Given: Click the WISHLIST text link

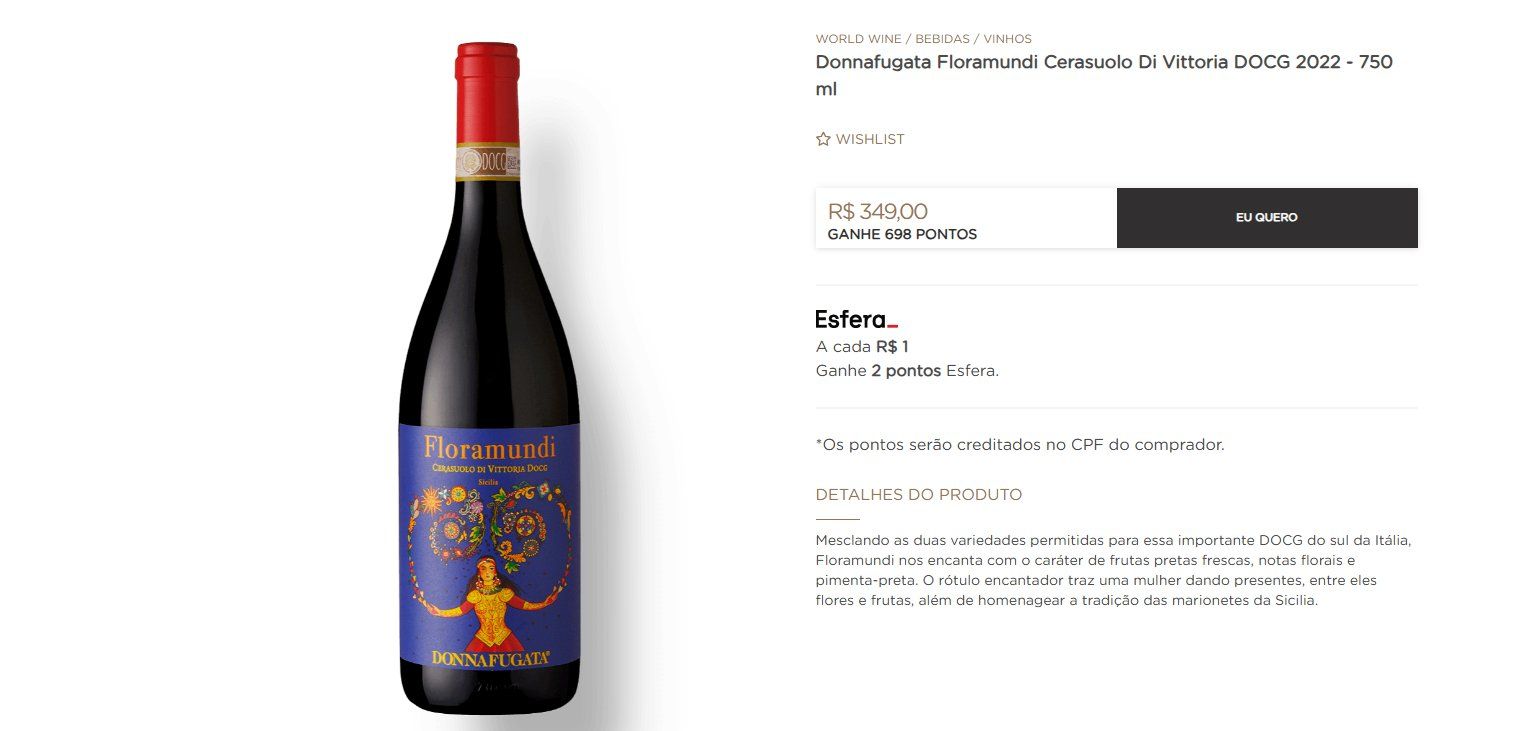Looking at the screenshot, I should (870, 139).
